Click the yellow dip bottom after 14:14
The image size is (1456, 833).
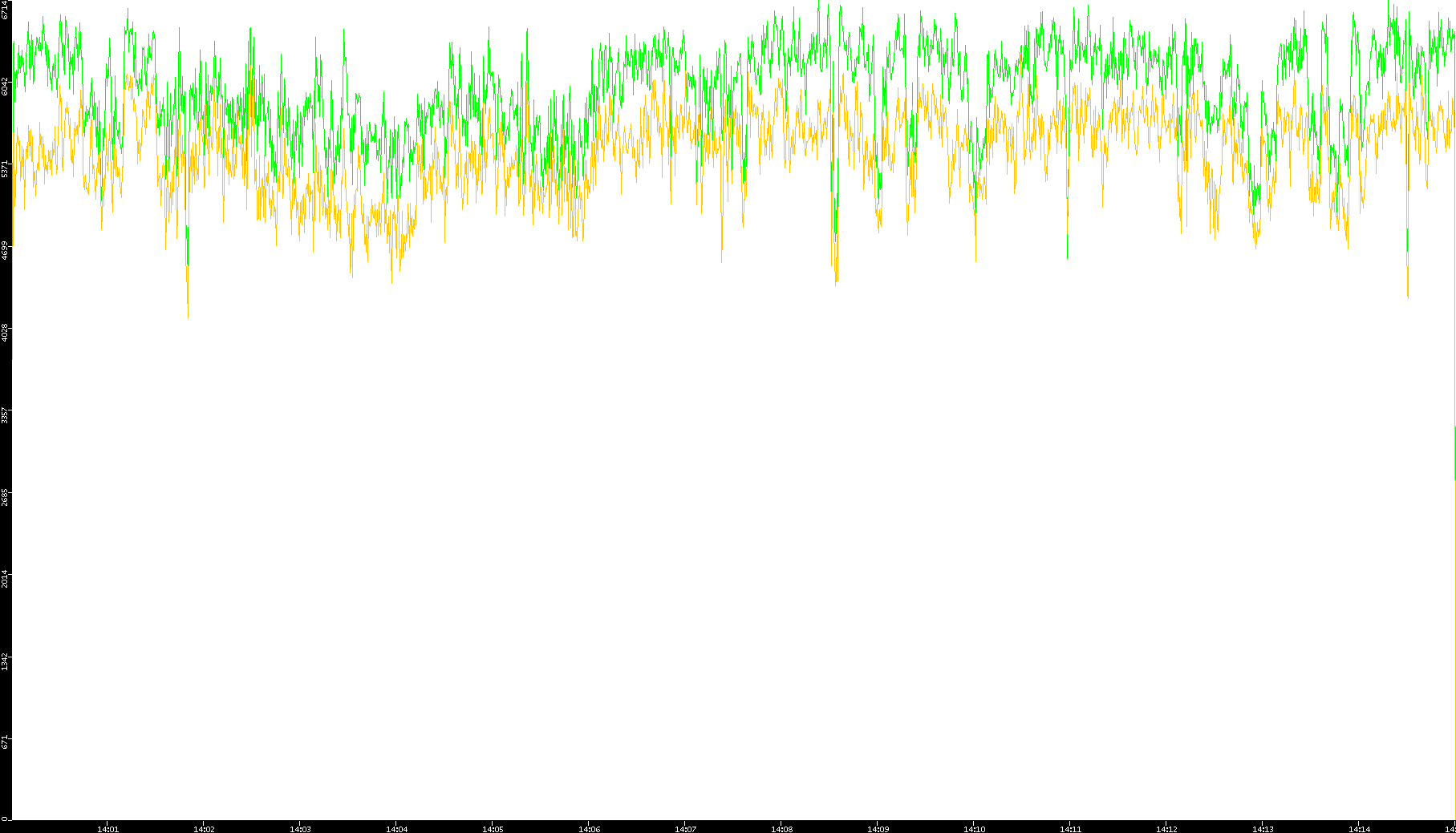[1408, 295]
